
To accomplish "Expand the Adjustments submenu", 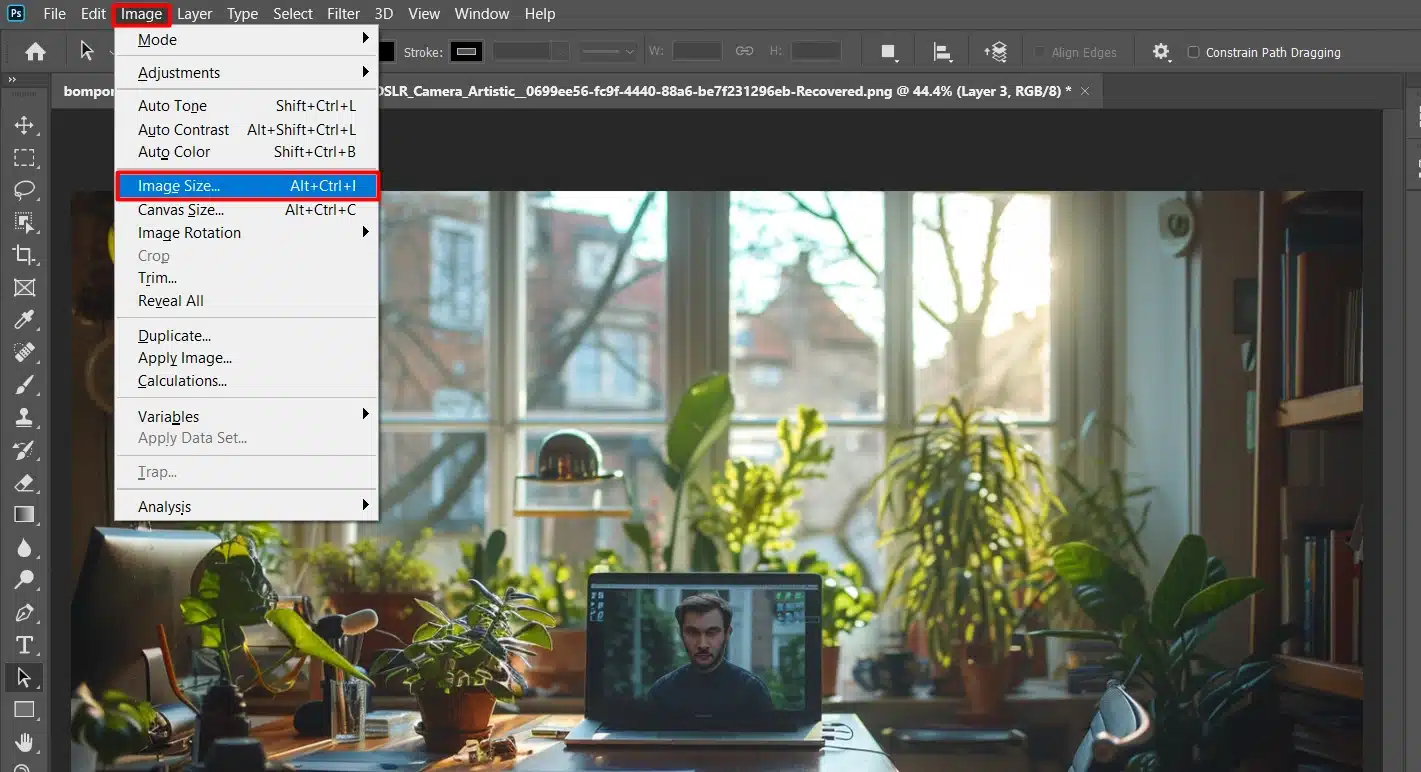I will 246,72.
